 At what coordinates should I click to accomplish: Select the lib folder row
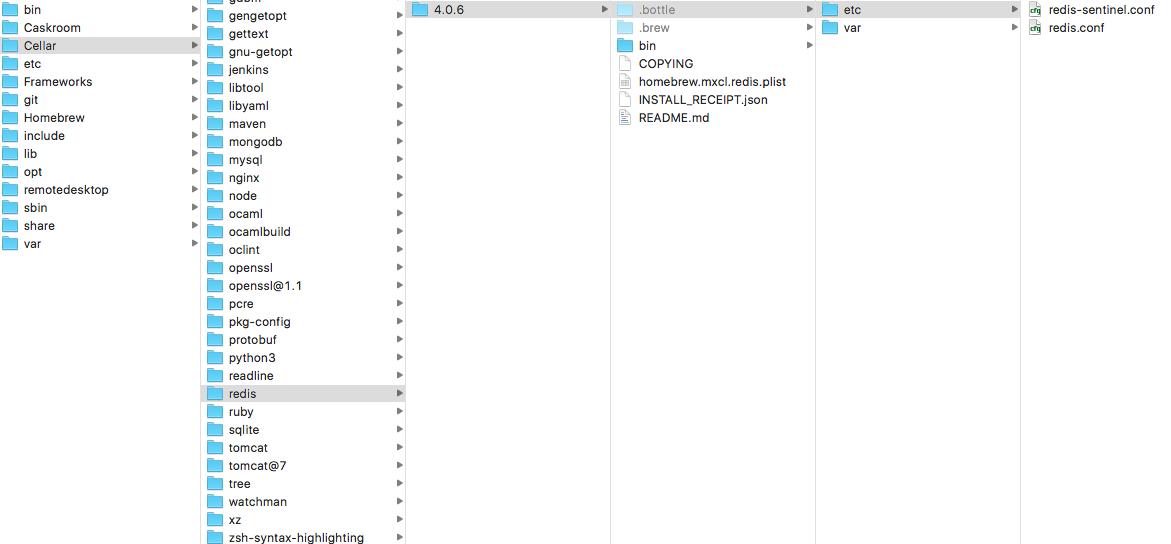click(100, 154)
